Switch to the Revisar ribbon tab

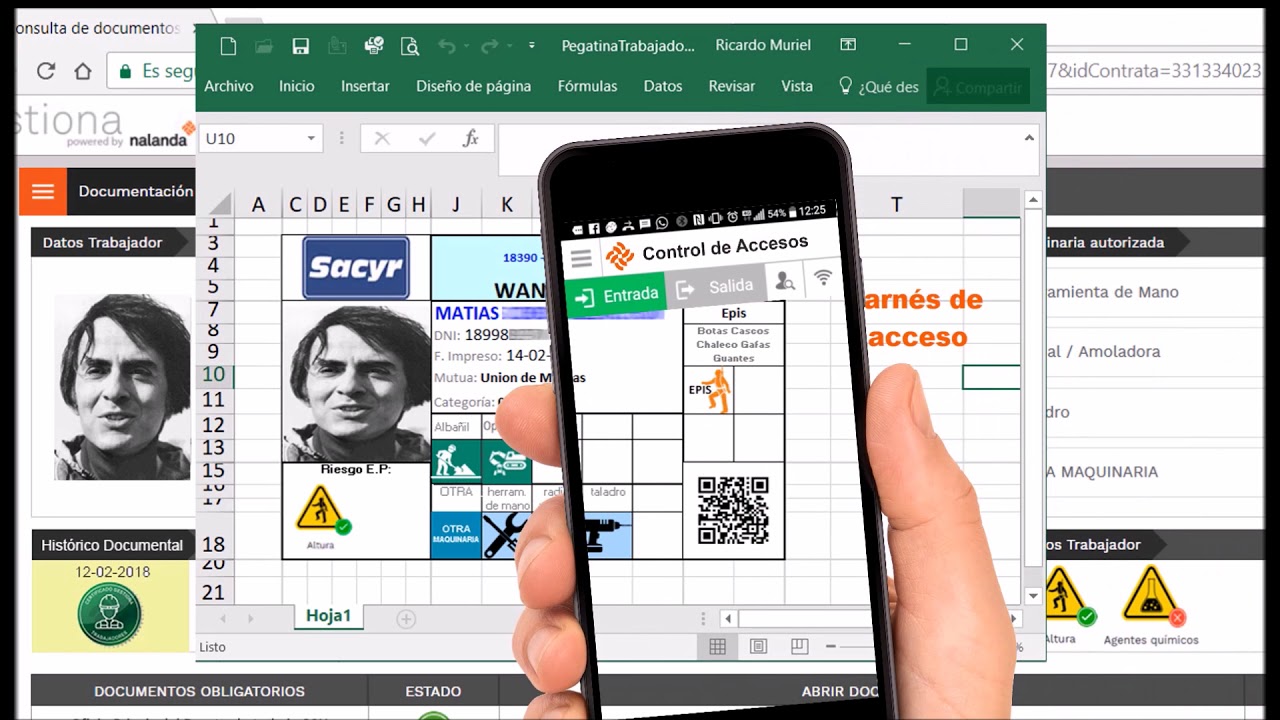pos(732,87)
